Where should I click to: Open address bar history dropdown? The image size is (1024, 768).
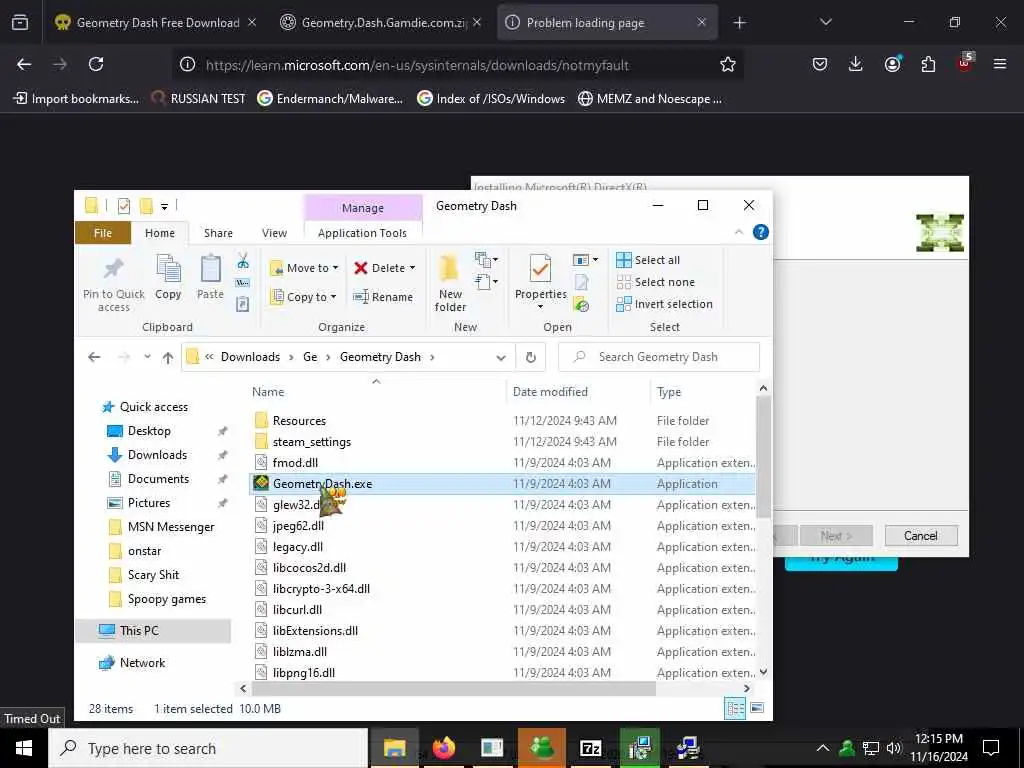point(501,357)
